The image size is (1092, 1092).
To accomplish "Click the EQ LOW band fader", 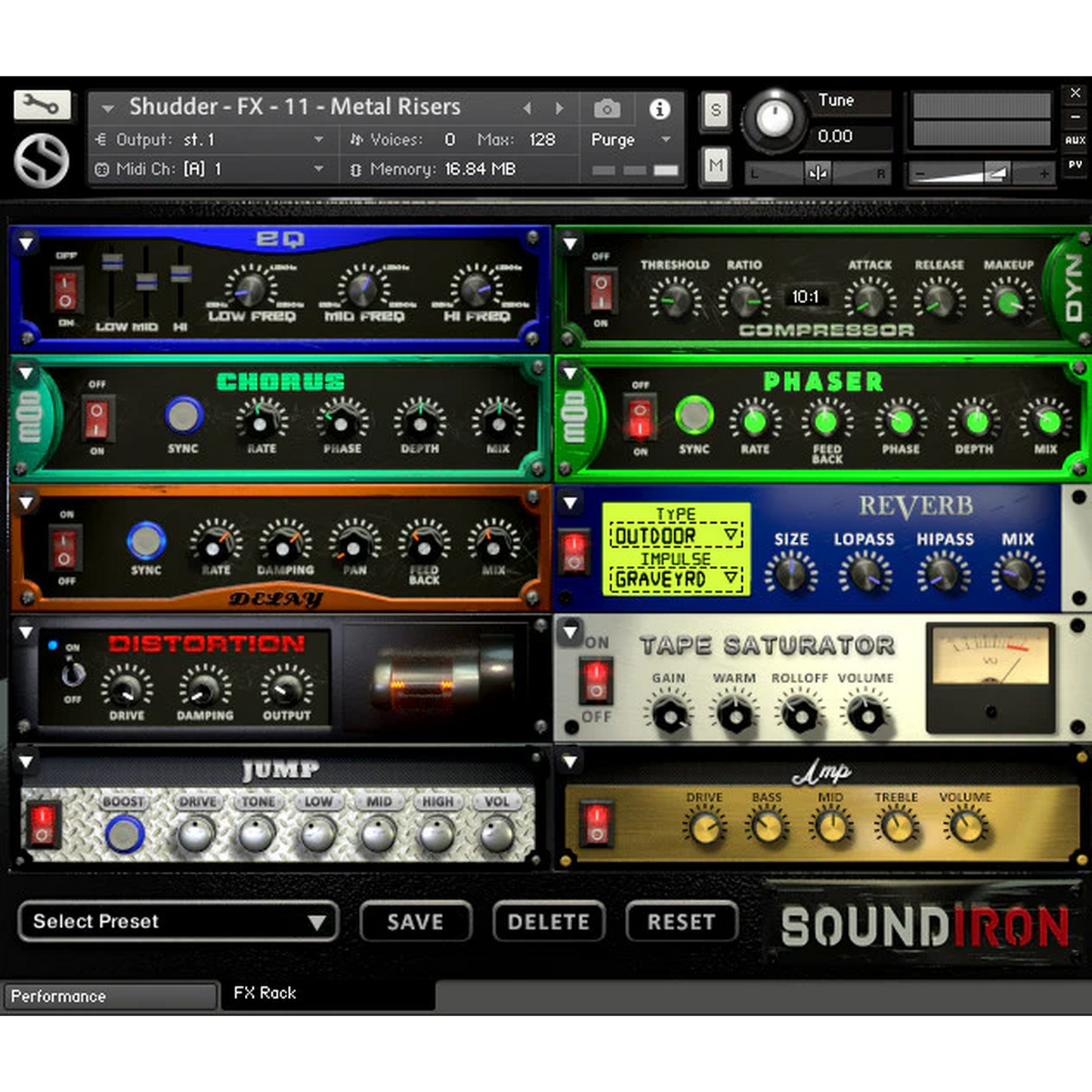I will (x=112, y=263).
